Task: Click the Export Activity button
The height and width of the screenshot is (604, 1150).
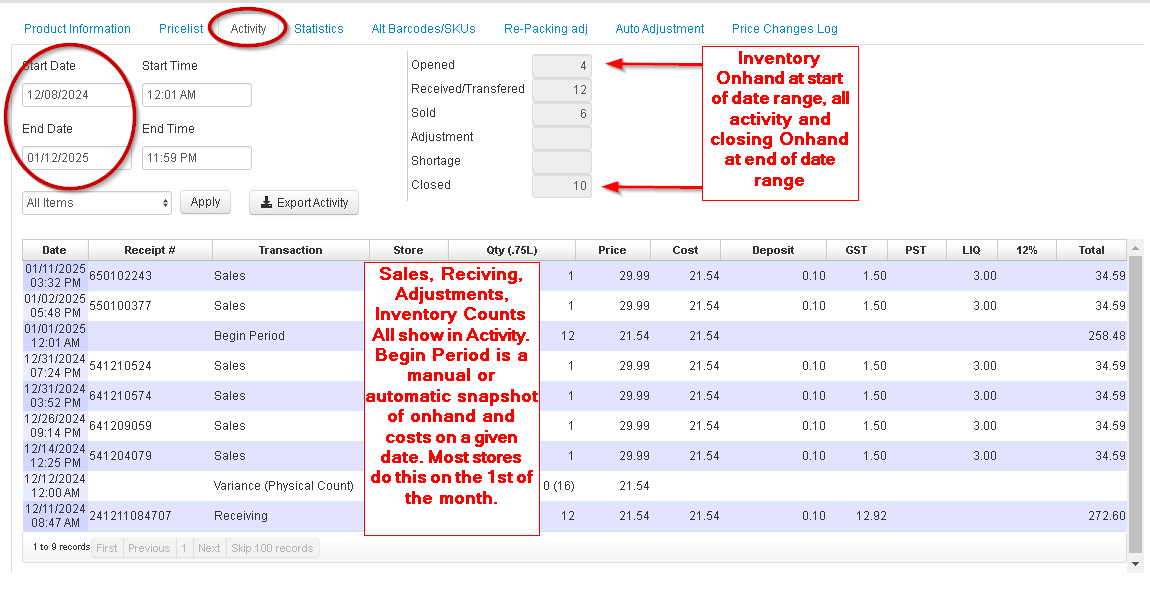Action: pyautogui.click(x=304, y=202)
